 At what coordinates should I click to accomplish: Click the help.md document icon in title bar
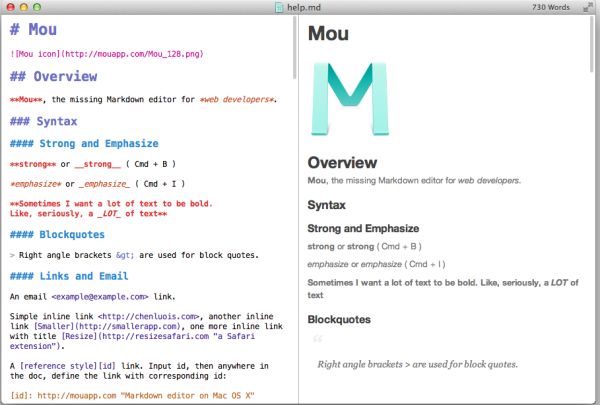279,7
